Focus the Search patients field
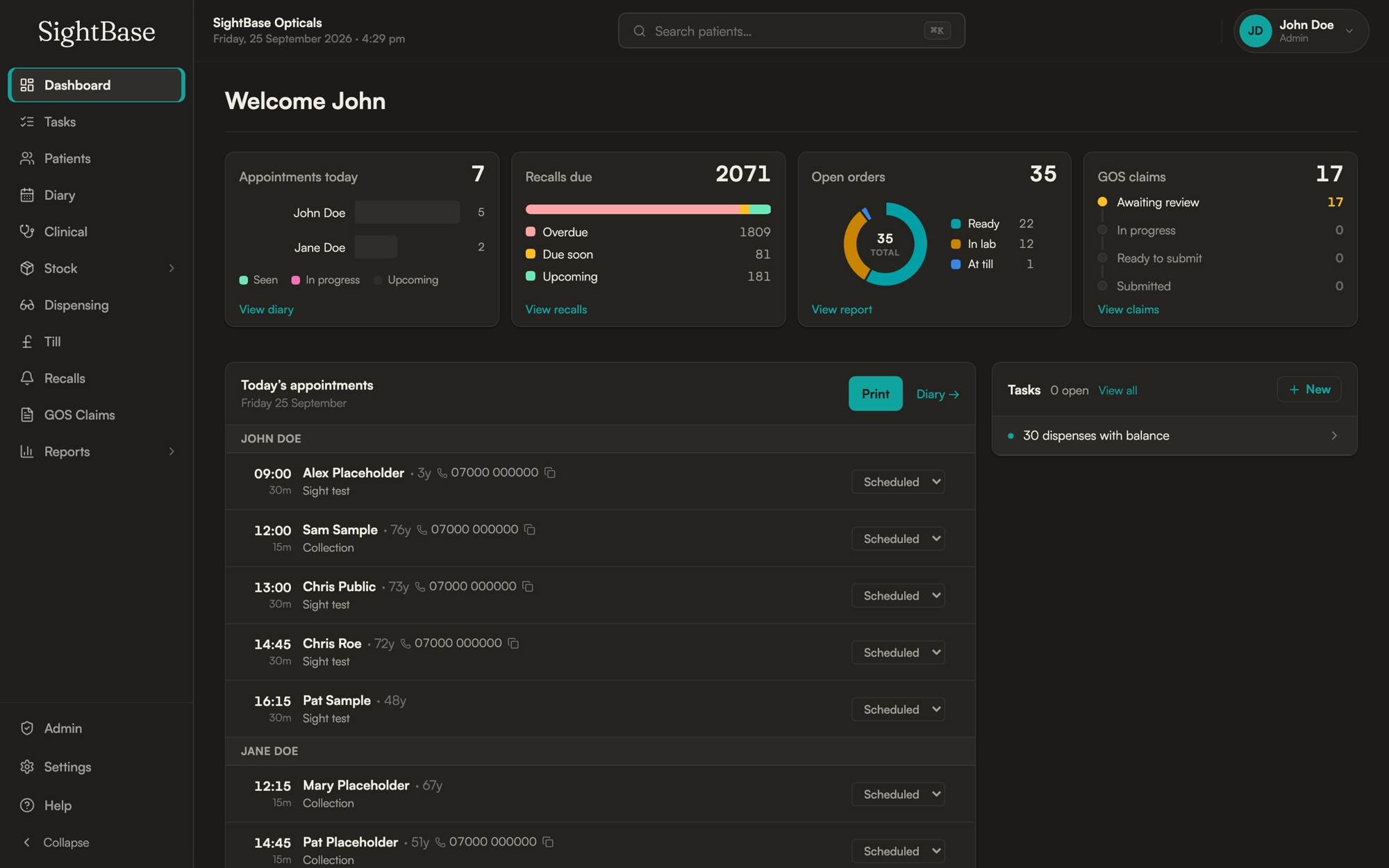The height and width of the screenshot is (868, 1389). 791,31
